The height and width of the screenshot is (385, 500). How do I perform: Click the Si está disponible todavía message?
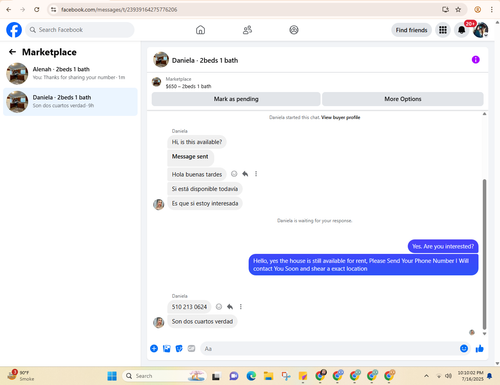pyautogui.click(x=205, y=189)
